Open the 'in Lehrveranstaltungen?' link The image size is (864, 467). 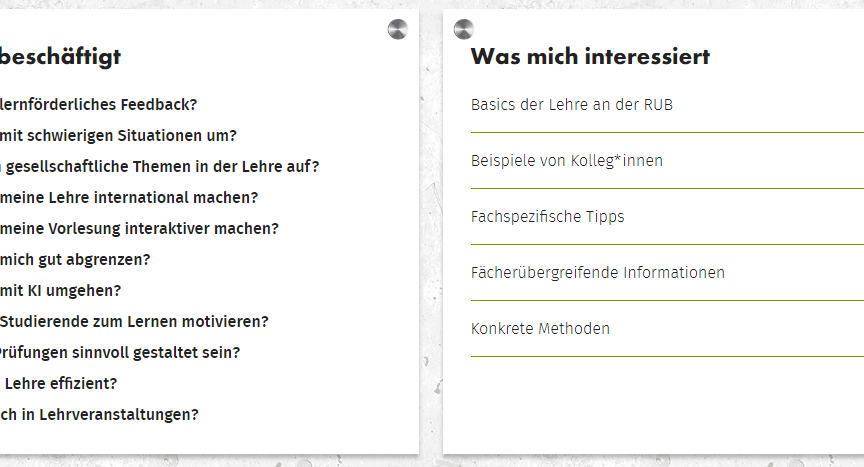click(x=99, y=414)
